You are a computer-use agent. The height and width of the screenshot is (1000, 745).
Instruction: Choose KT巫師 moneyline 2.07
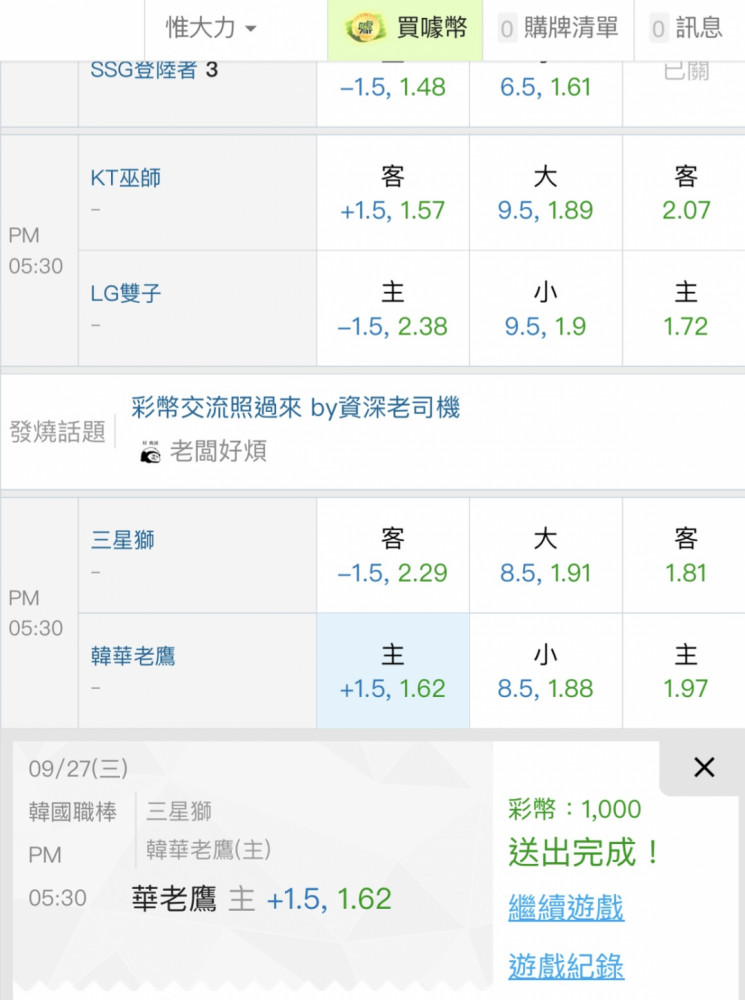(684, 193)
